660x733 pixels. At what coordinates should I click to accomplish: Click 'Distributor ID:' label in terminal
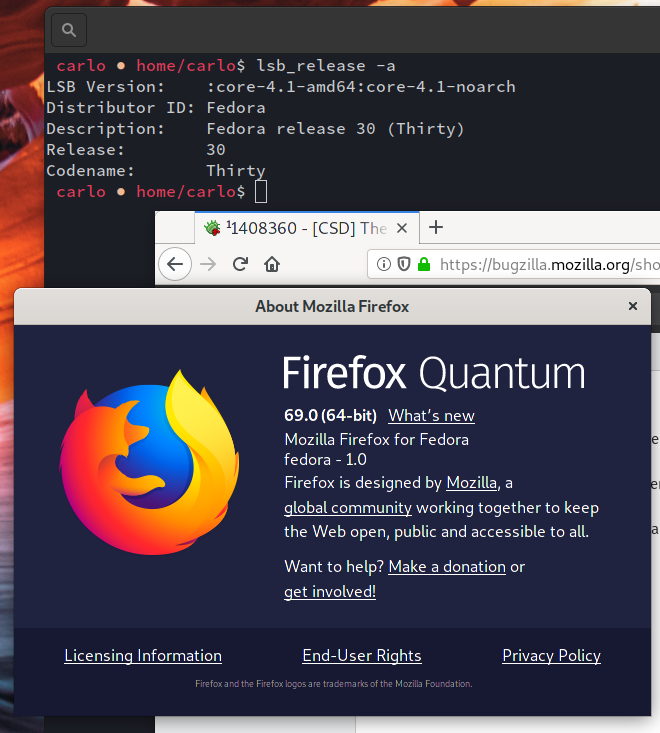(x=120, y=108)
